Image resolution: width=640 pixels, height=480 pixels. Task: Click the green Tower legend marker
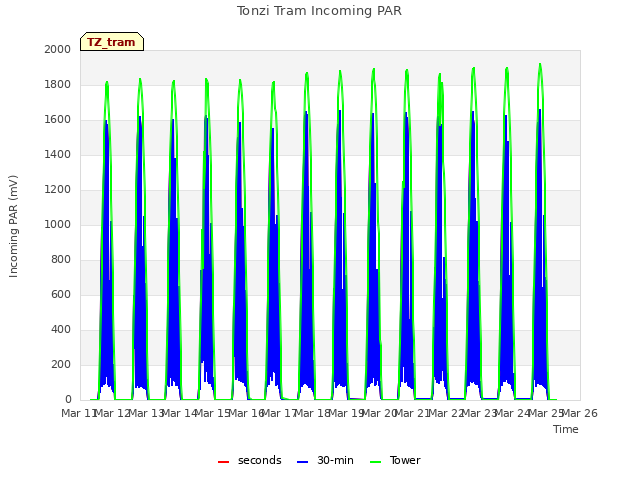pos(375,462)
